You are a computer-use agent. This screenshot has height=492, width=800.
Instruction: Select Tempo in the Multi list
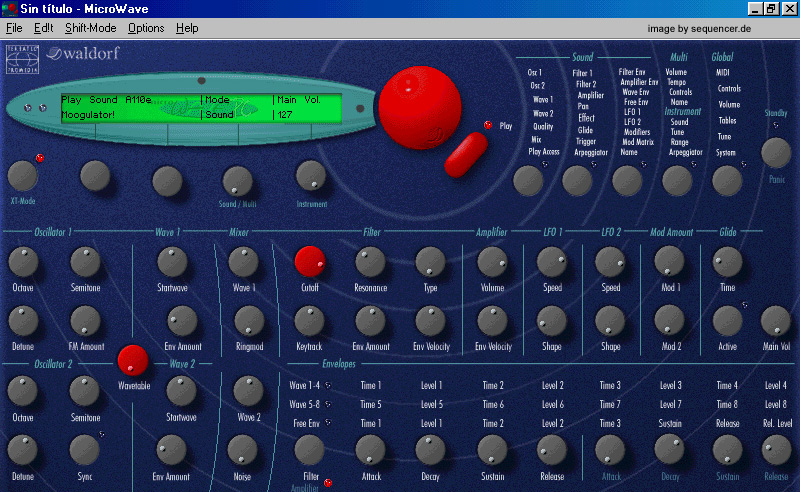(677, 82)
